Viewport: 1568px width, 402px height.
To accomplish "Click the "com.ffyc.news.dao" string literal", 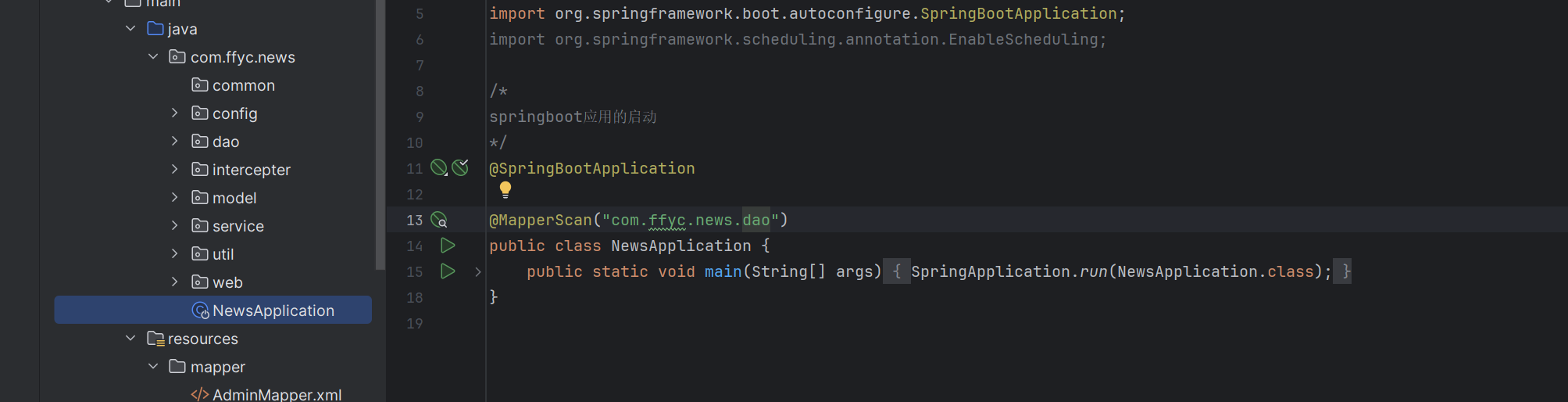I will click(x=691, y=220).
